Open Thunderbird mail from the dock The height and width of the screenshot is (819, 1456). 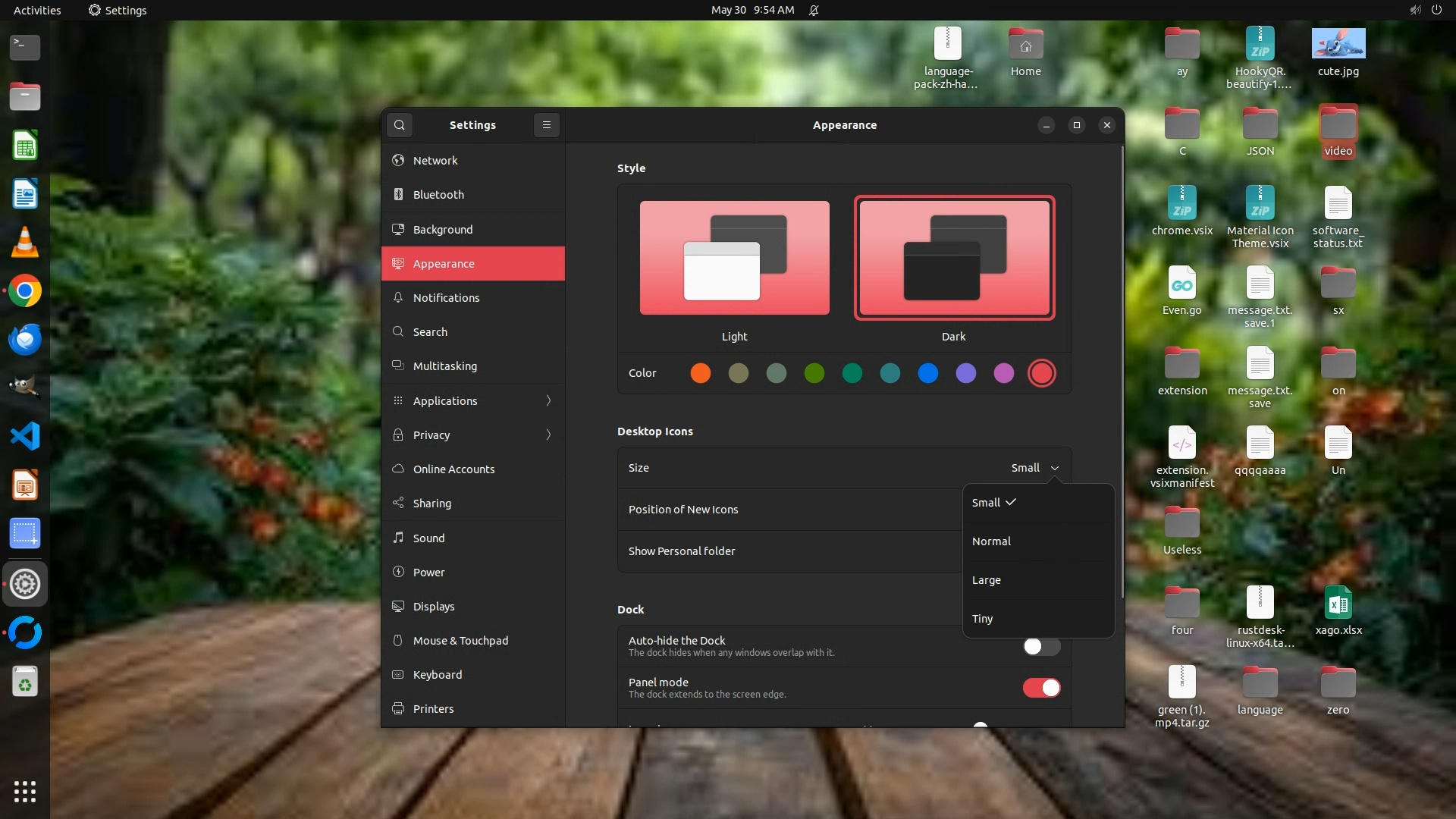click(25, 340)
